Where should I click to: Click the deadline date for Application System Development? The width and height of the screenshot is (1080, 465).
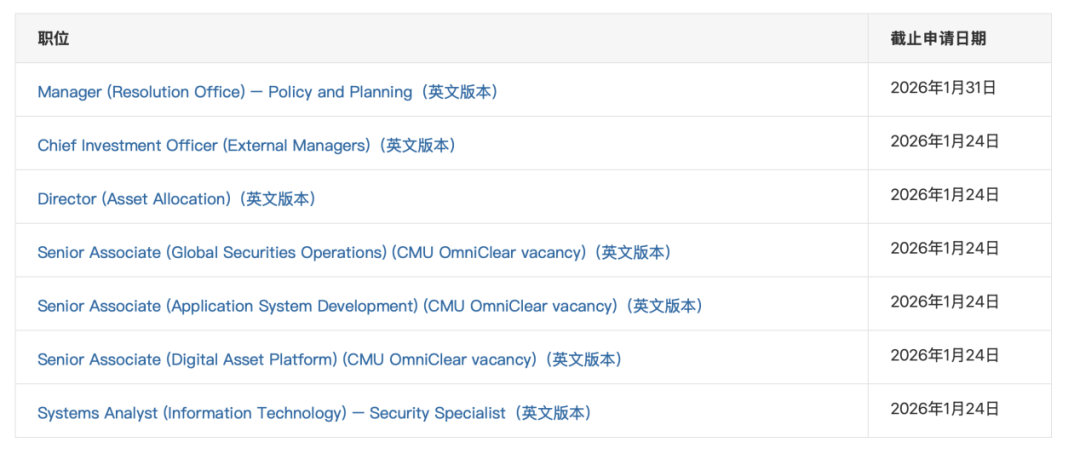pyautogui.click(x=944, y=301)
